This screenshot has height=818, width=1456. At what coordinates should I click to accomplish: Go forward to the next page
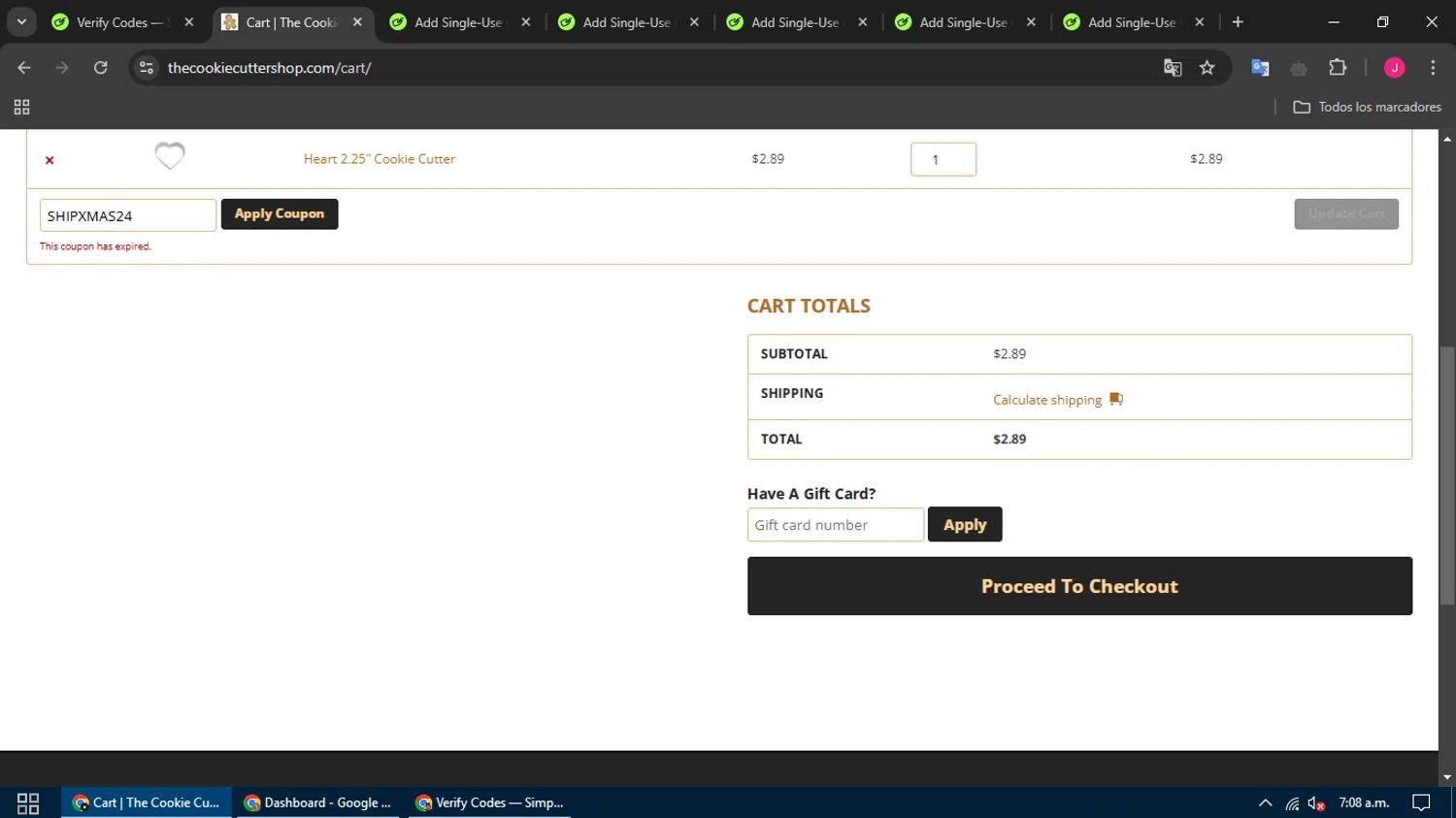[x=62, y=68]
